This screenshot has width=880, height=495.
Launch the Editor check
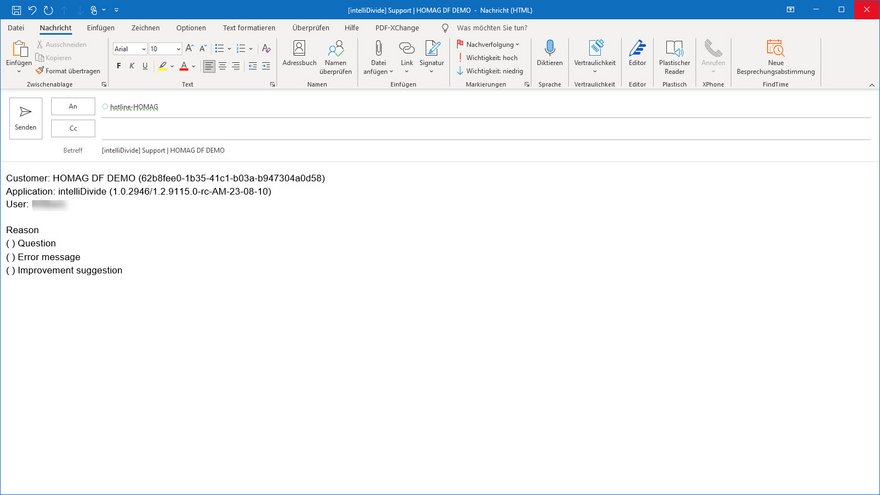pos(637,54)
